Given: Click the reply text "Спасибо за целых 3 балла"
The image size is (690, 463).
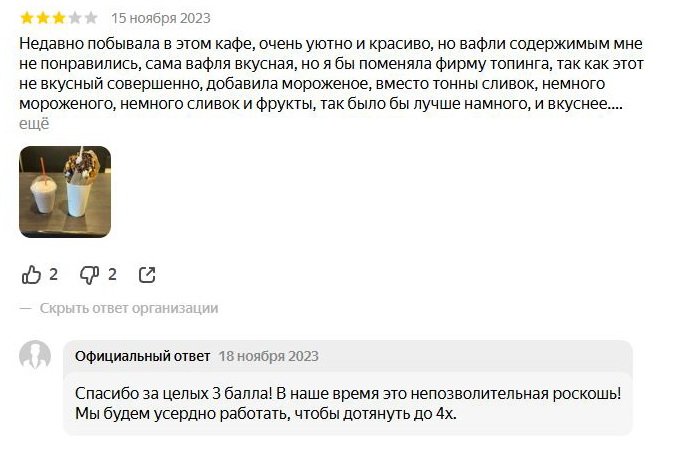Looking at the screenshot, I should [x=348, y=404].
